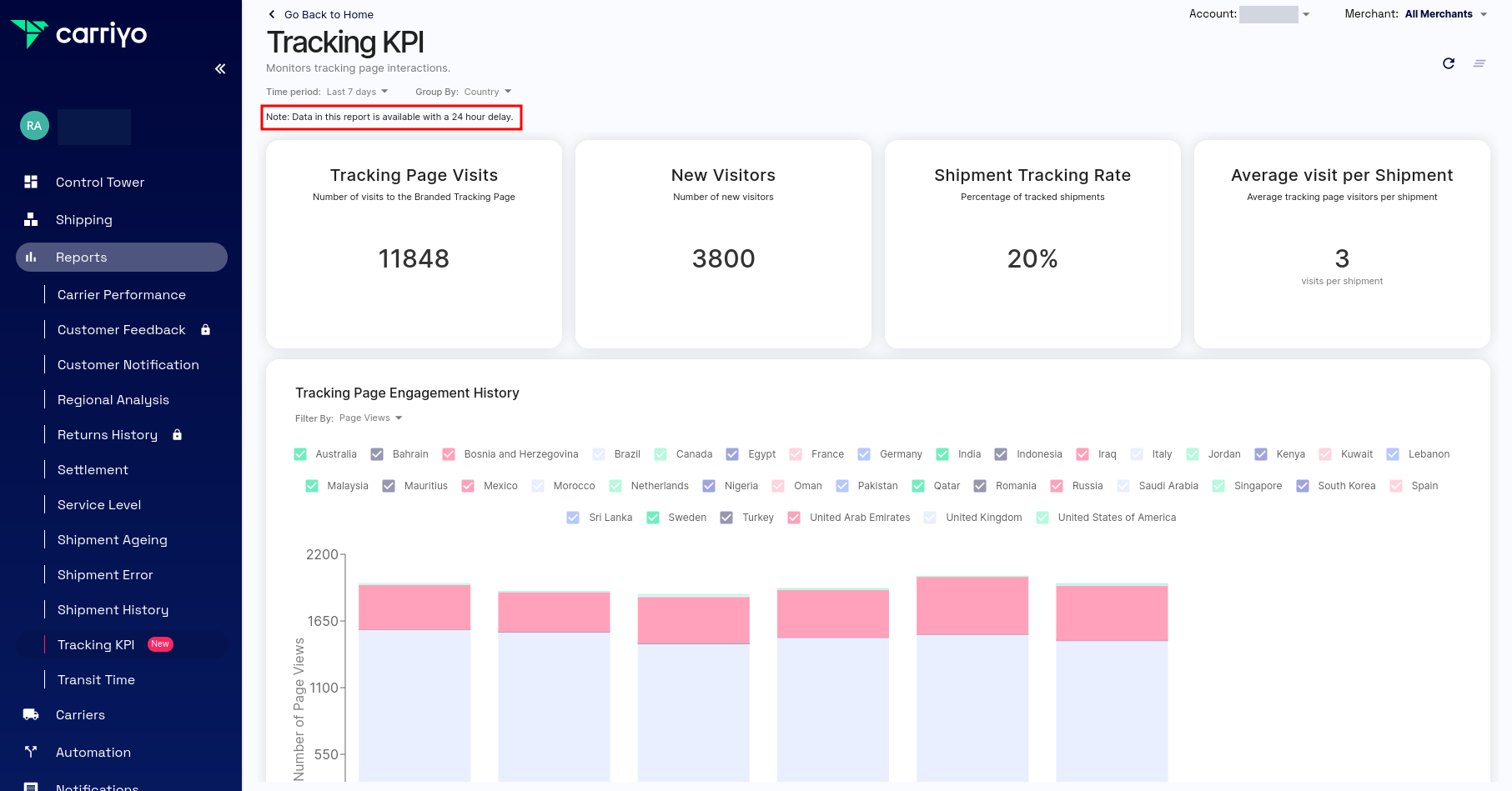Open the report options lines icon
The width and height of the screenshot is (1512, 791).
tap(1479, 63)
